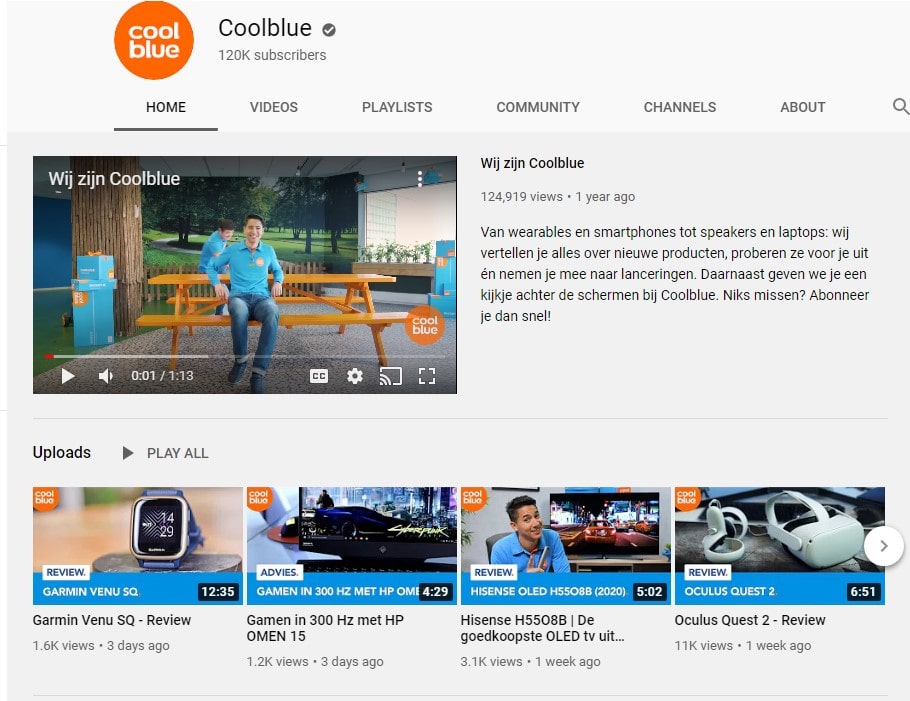Image resolution: width=910 pixels, height=701 pixels.
Task: Click the channel description paragraph
Action: tap(674, 274)
